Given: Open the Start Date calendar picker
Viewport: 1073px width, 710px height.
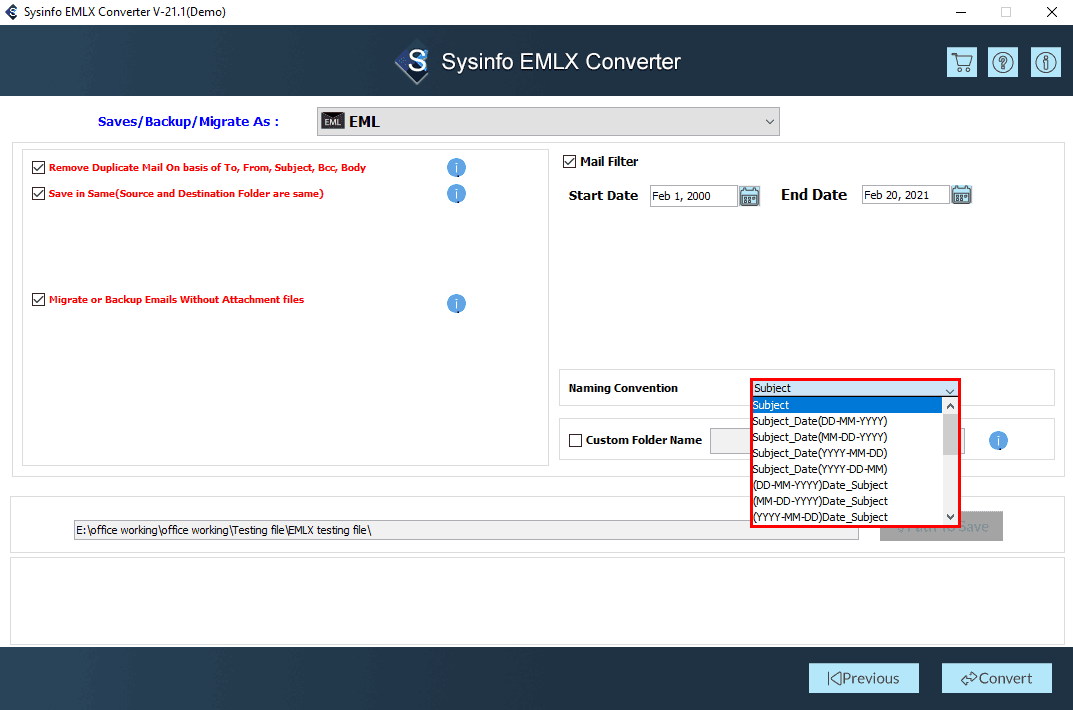Looking at the screenshot, I should coord(749,196).
